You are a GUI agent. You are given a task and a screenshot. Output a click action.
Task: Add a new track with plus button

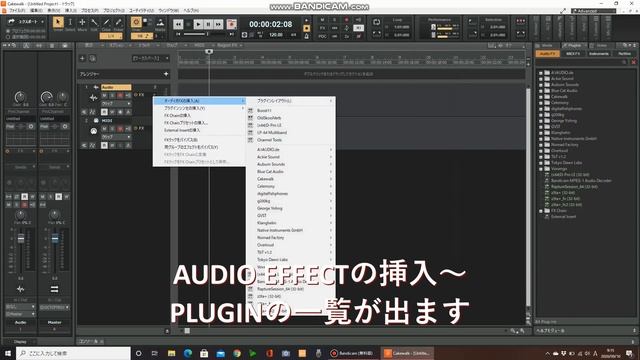coord(82,58)
